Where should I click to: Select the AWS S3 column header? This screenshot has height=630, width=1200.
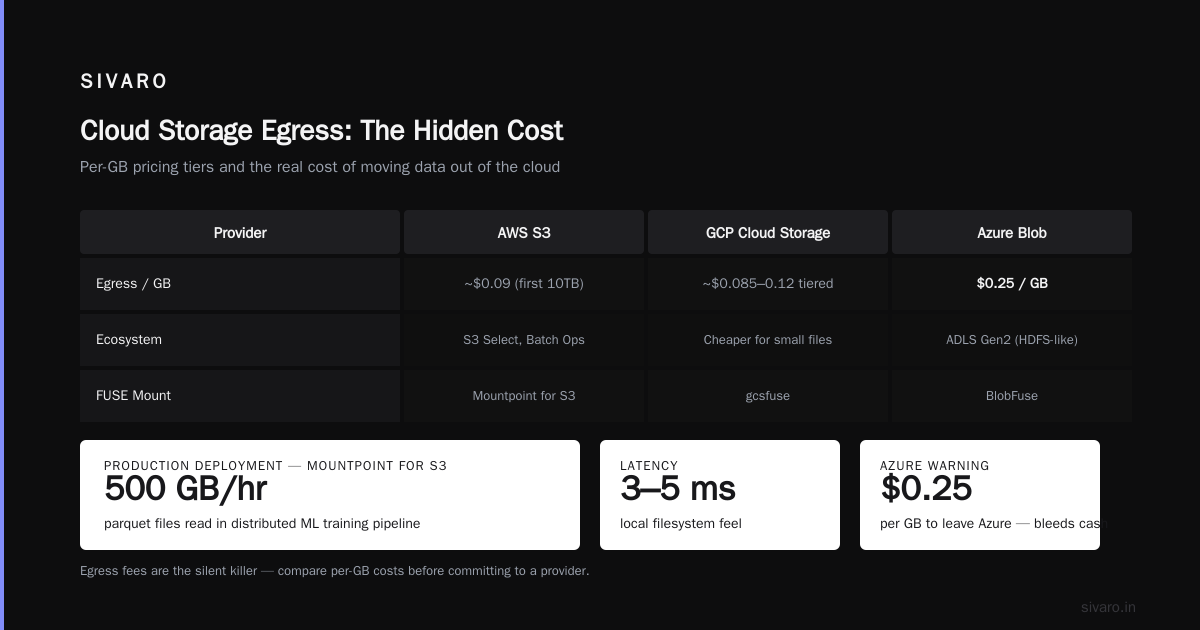(x=524, y=232)
